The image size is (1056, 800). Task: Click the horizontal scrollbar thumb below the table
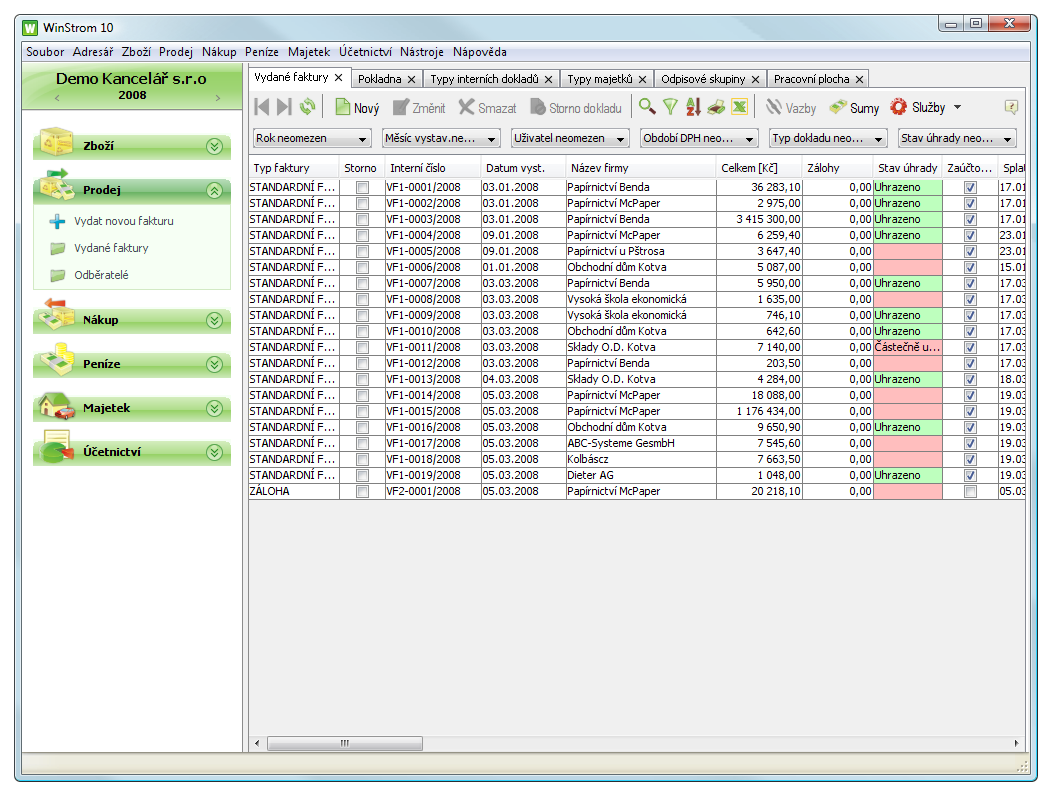pyautogui.click(x=345, y=743)
